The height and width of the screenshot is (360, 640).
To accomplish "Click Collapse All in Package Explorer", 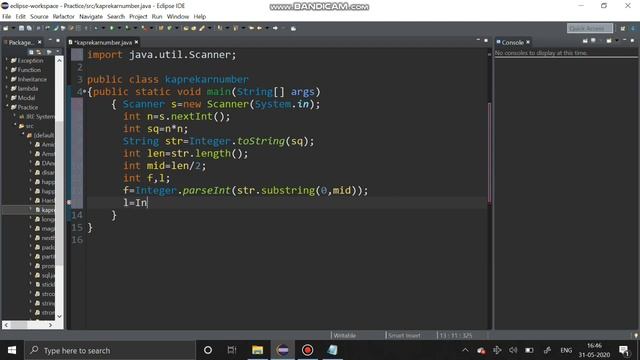I will pos(31,52).
